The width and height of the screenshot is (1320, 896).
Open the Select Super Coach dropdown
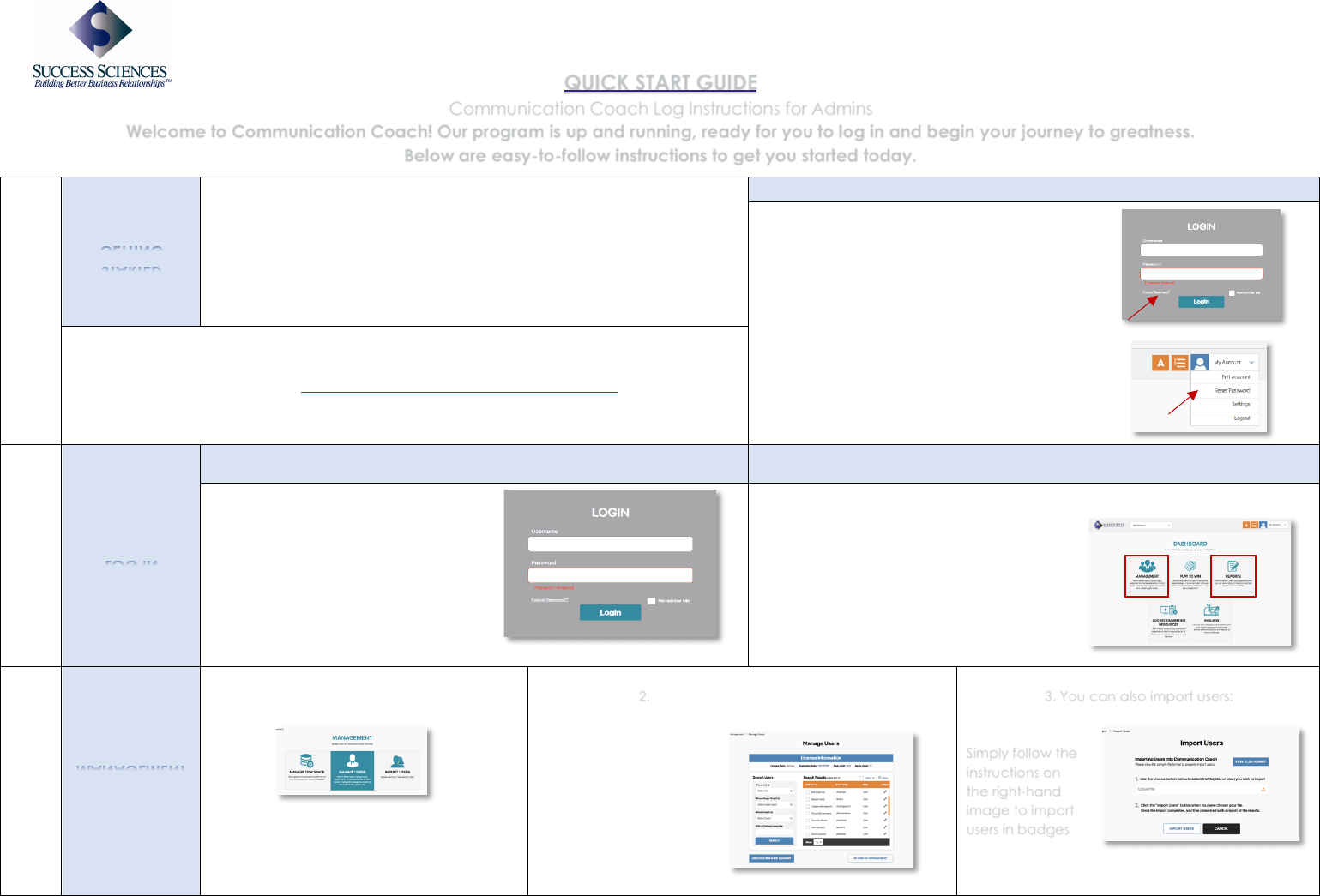774,805
